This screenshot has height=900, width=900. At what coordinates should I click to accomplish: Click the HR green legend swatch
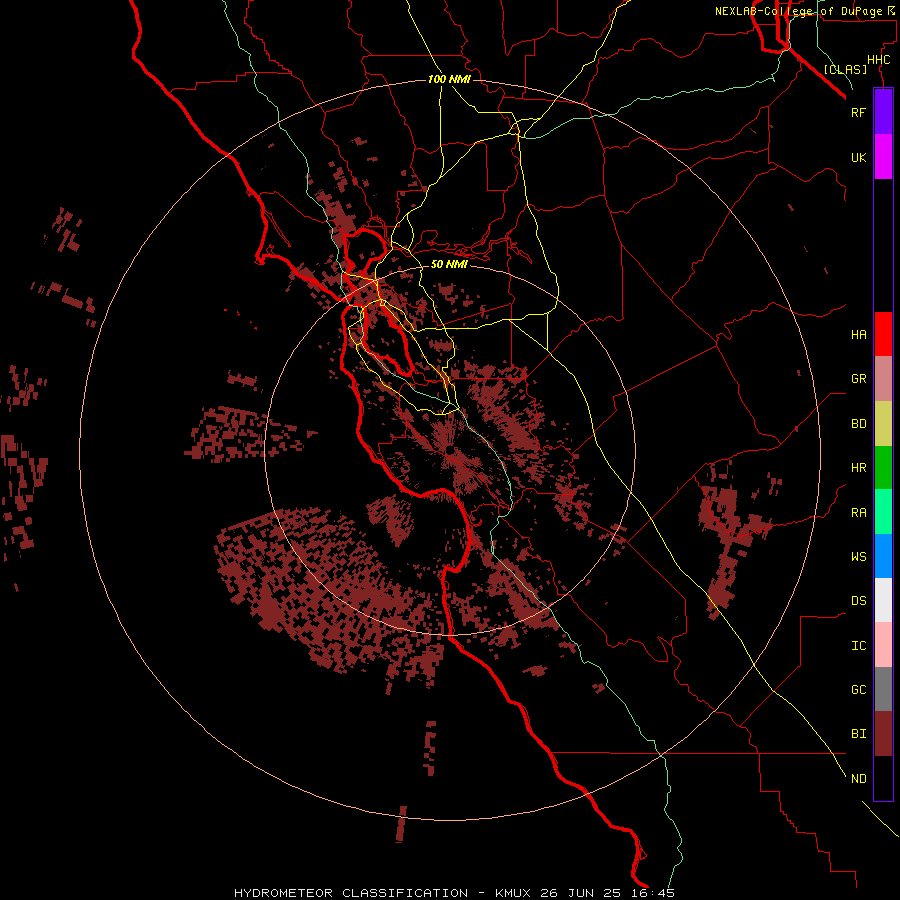883,468
